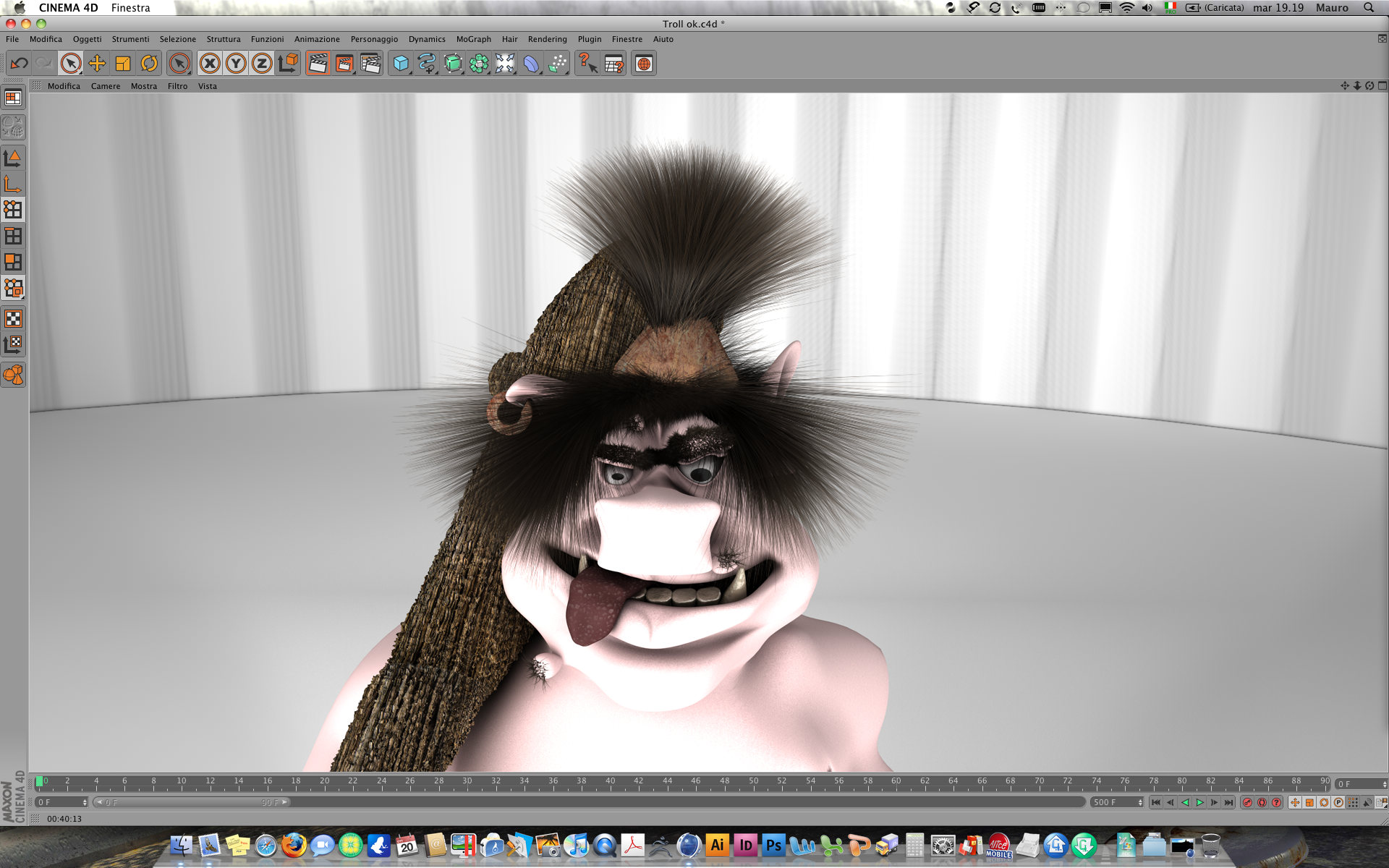The height and width of the screenshot is (868, 1389).
Task: Toggle the Y axis lock
Action: coord(236,64)
